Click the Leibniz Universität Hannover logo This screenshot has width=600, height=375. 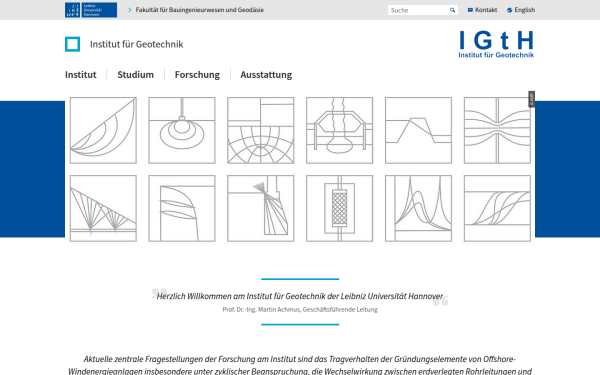pos(91,10)
